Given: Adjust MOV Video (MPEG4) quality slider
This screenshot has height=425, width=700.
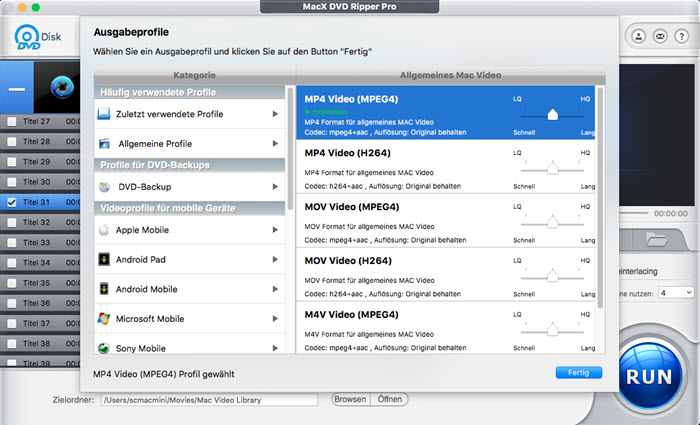Looking at the screenshot, I should click(x=553, y=222).
